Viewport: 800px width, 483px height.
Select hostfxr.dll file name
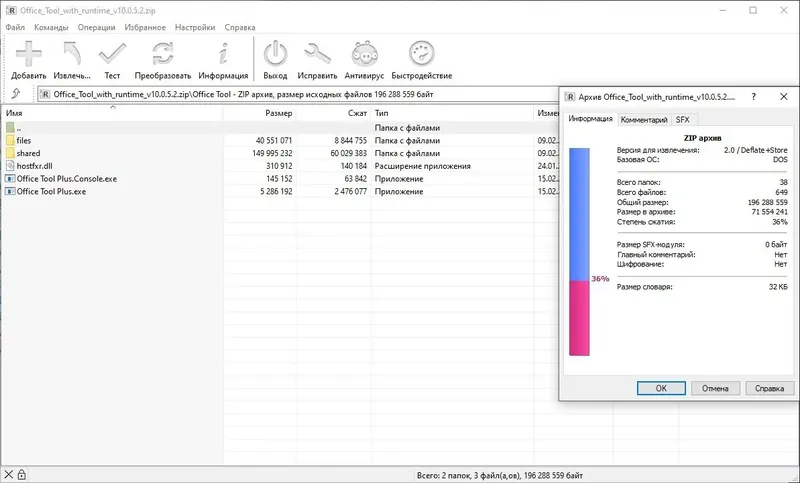coord(34,166)
